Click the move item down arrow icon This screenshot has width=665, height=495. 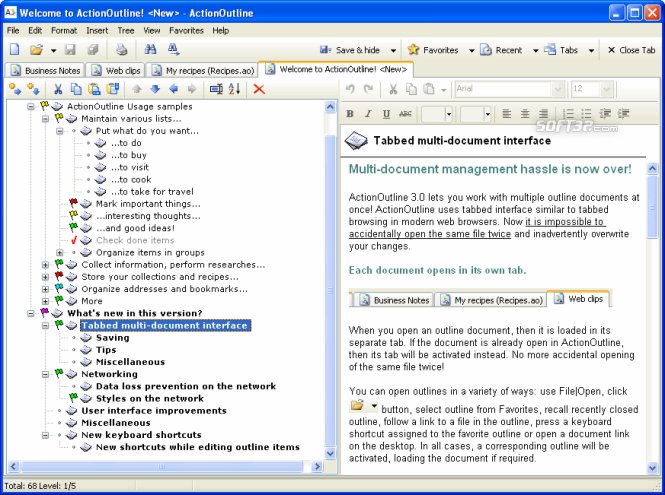click(157, 90)
